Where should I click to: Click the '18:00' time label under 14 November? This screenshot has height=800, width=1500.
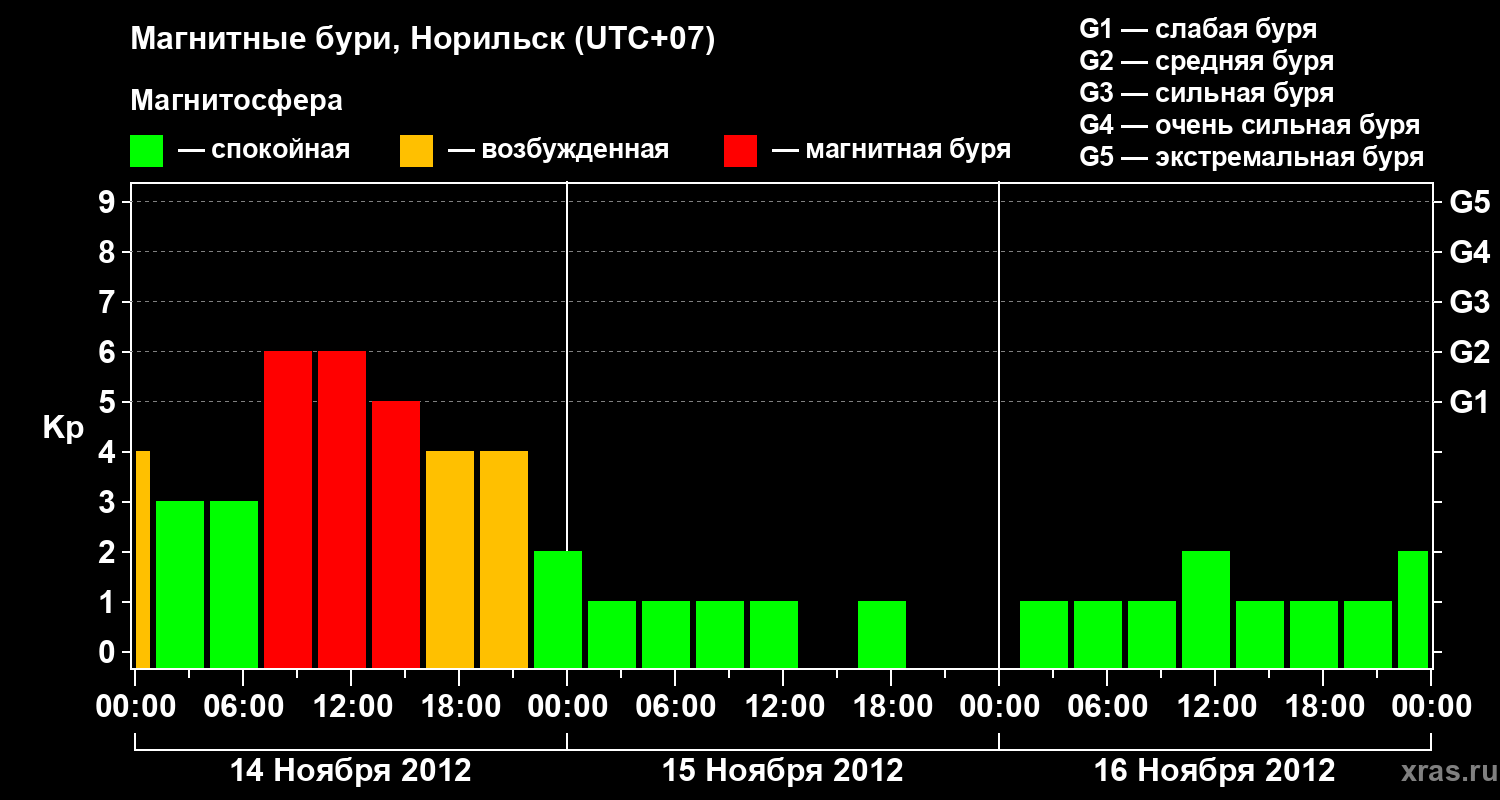(x=459, y=706)
